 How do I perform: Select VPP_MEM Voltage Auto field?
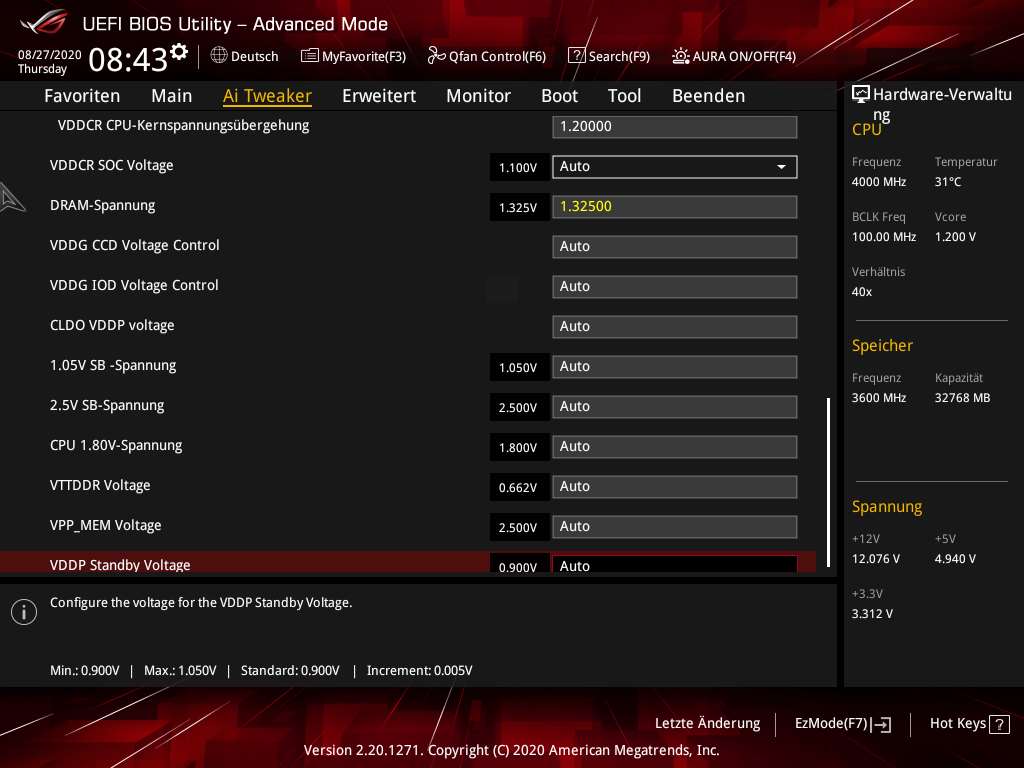675,527
